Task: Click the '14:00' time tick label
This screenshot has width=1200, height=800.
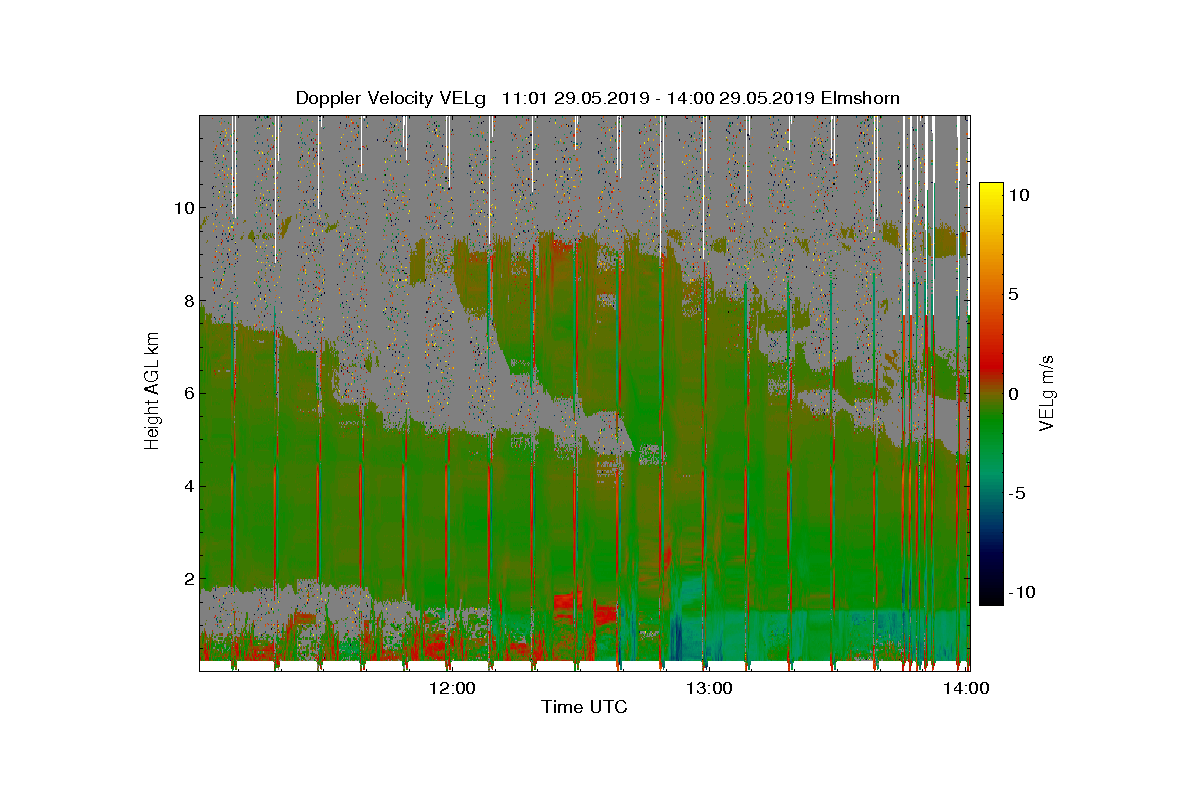Action: tap(968, 688)
